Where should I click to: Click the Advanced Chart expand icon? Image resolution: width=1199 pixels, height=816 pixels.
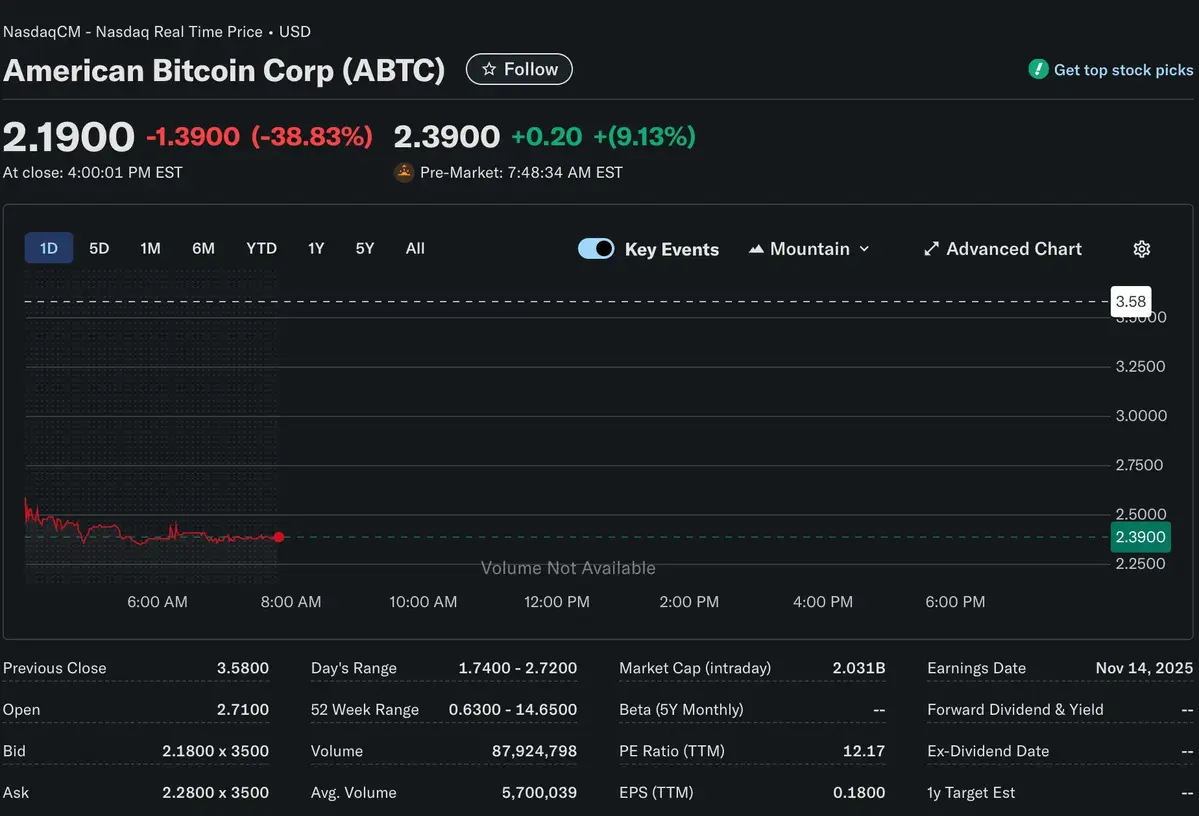pos(931,248)
